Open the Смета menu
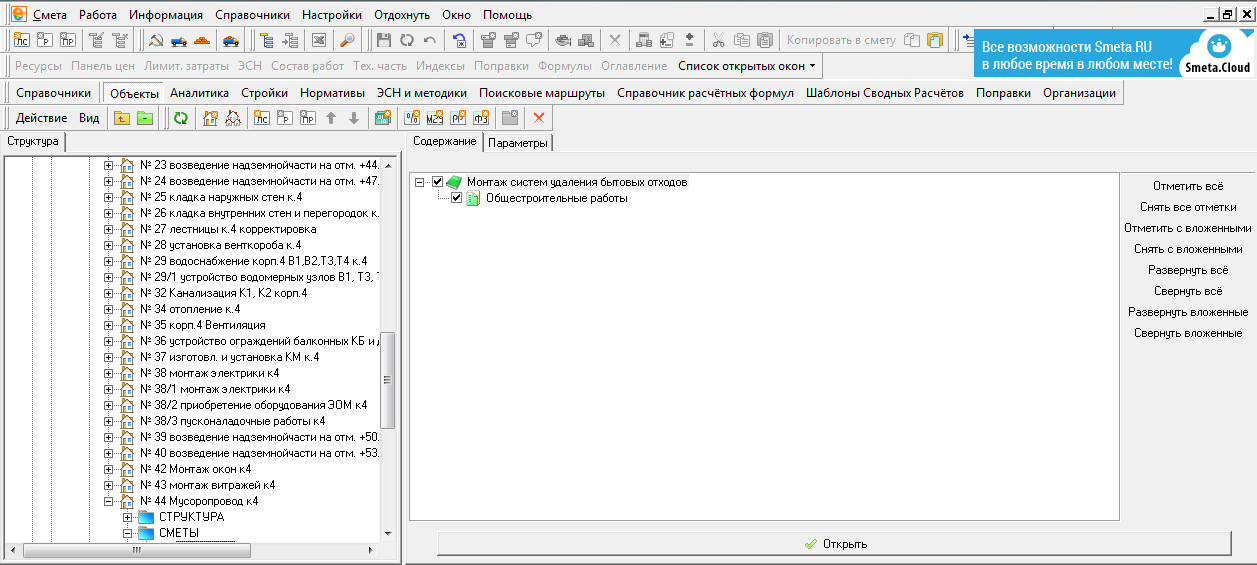Screen dimensions: 1257x565 click(50, 15)
